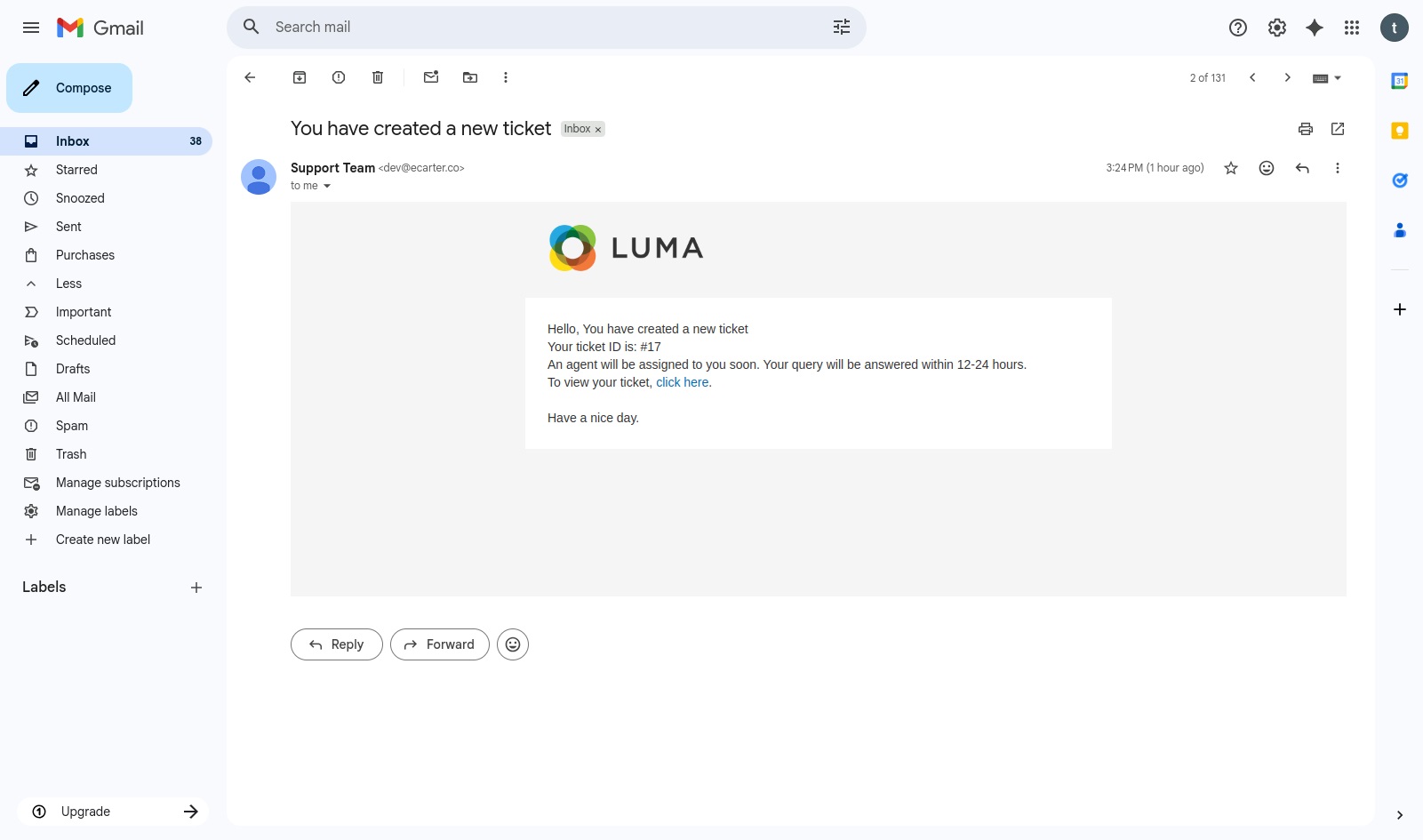Add emoji reaction below the email
Image resolution: width=1423 pixels, height=840 pixels.
(x=513, y=644)
